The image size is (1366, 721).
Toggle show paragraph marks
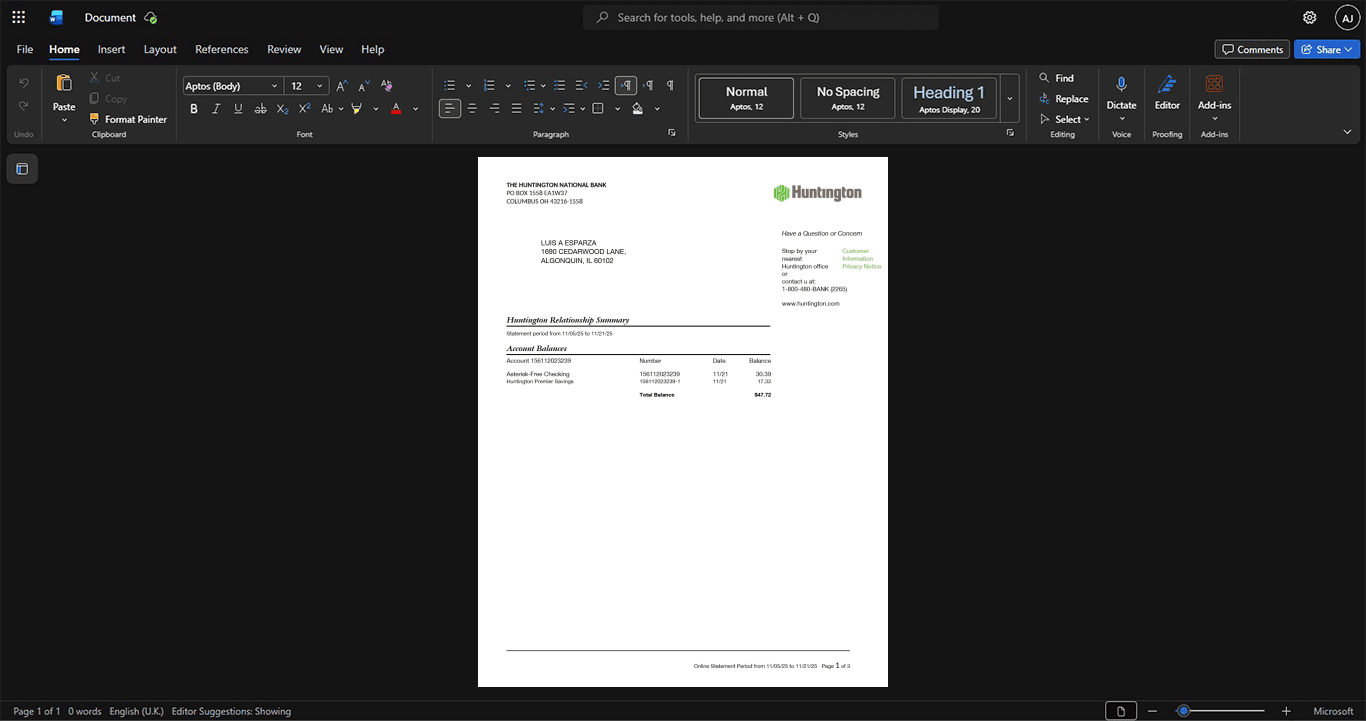[x=670, y=86]
